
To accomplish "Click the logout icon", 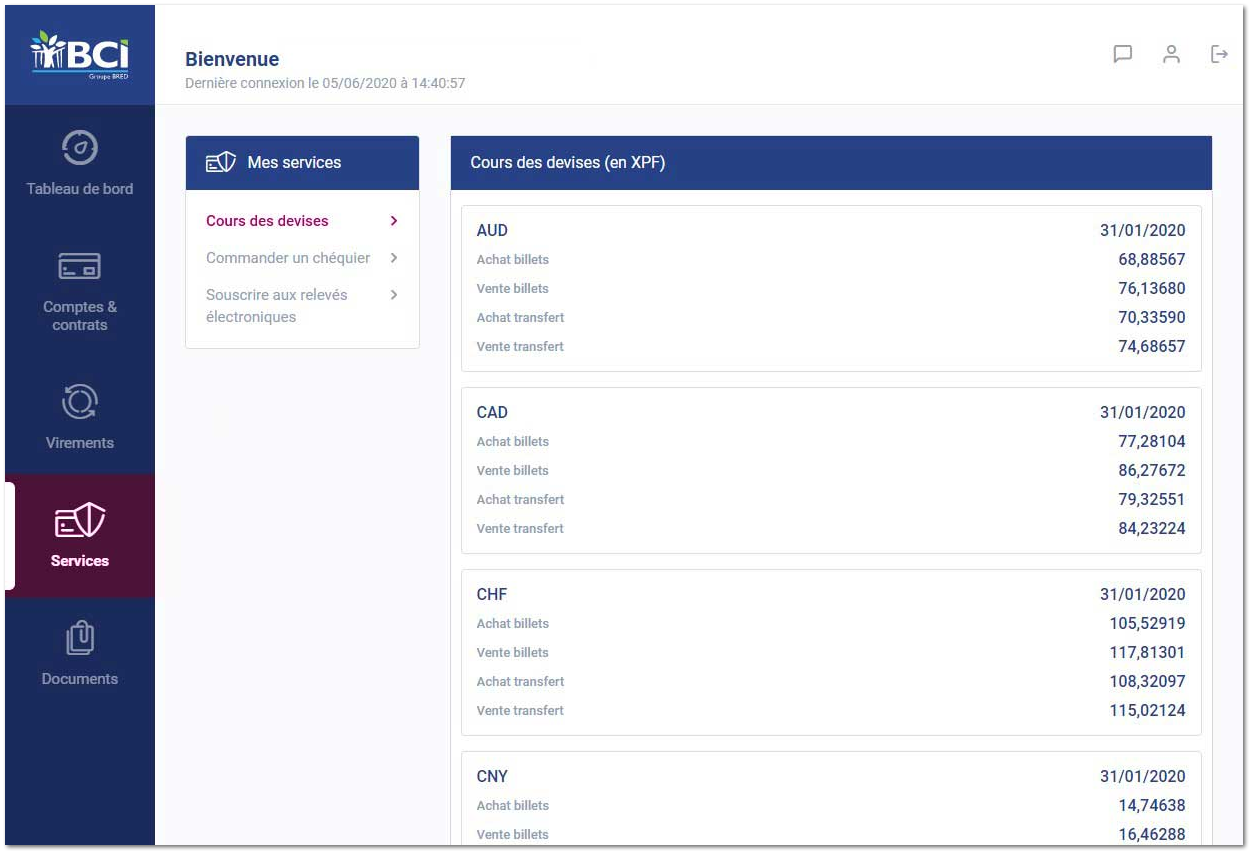I will (1219, 54).
